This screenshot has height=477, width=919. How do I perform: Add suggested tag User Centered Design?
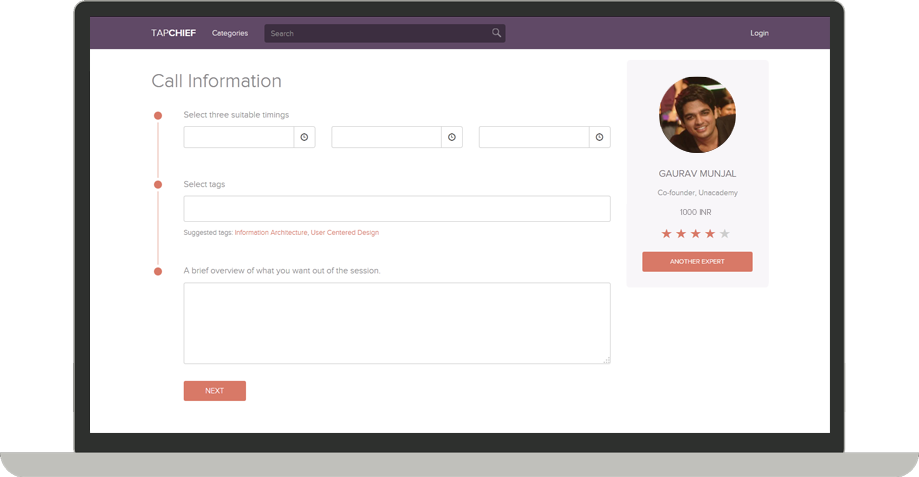pyautogui.click(x=345, y=233)
